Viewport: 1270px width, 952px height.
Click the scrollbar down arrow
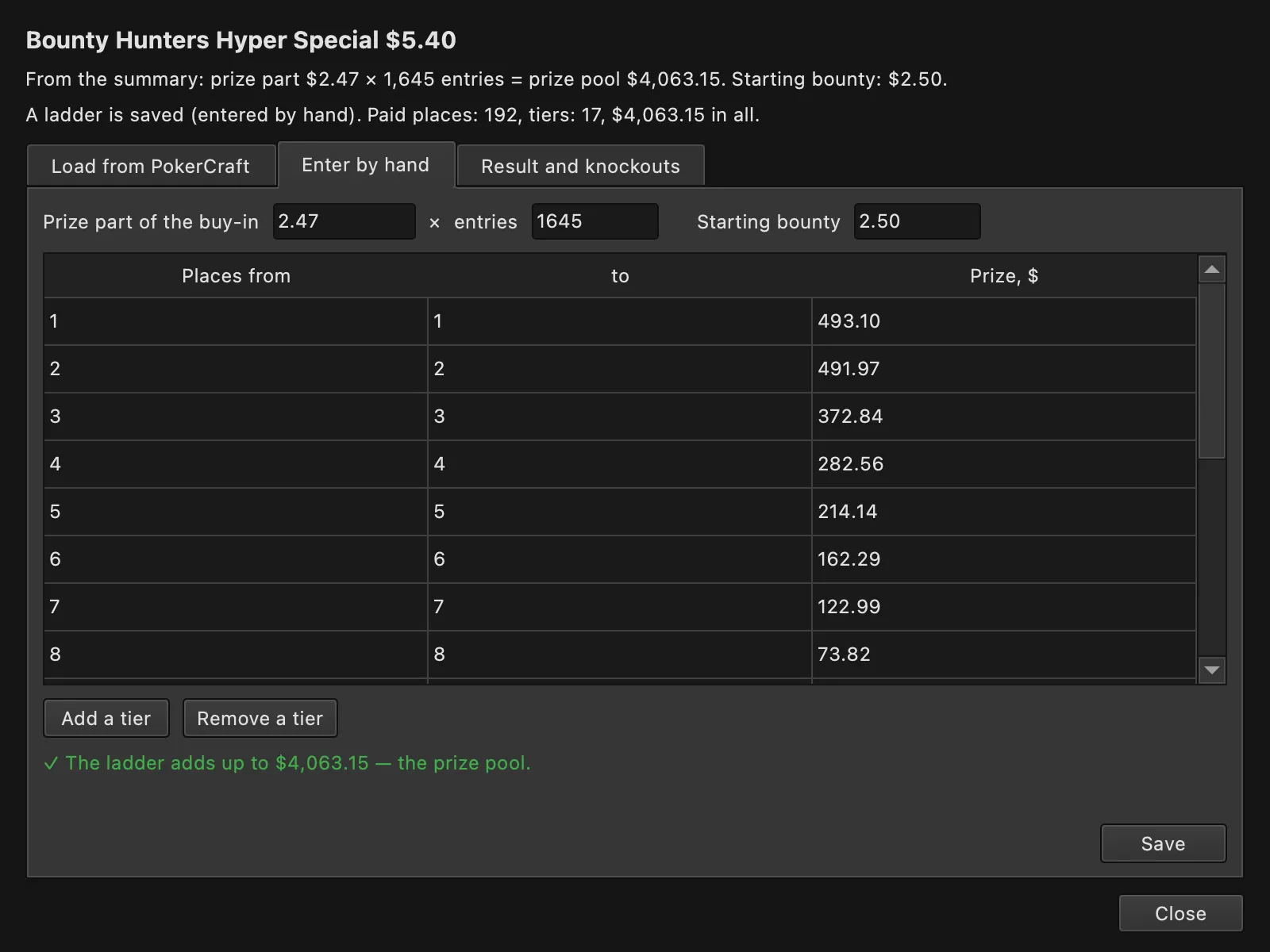point(1211,670)
